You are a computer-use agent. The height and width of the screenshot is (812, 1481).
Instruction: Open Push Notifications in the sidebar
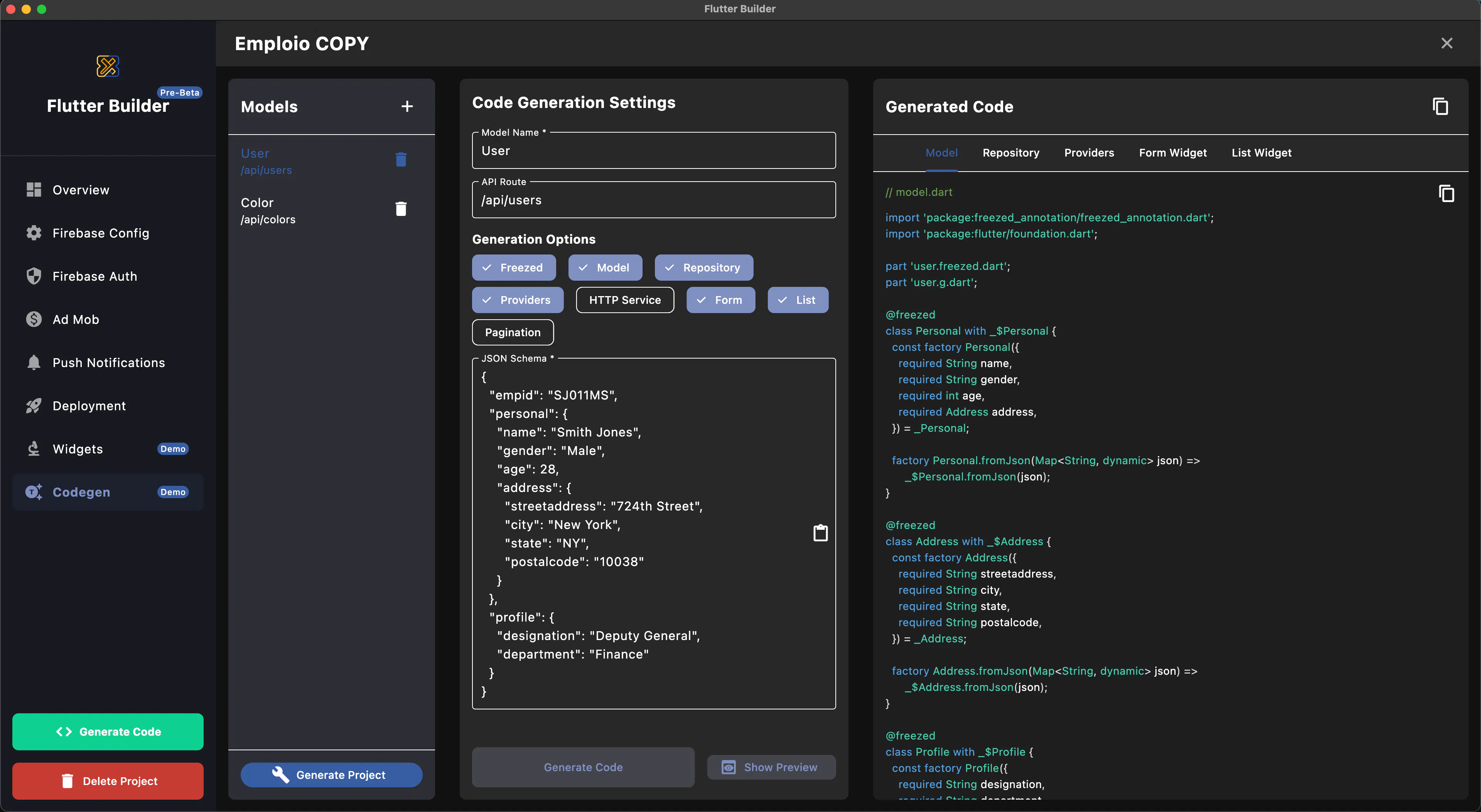(x=108, y=362)
